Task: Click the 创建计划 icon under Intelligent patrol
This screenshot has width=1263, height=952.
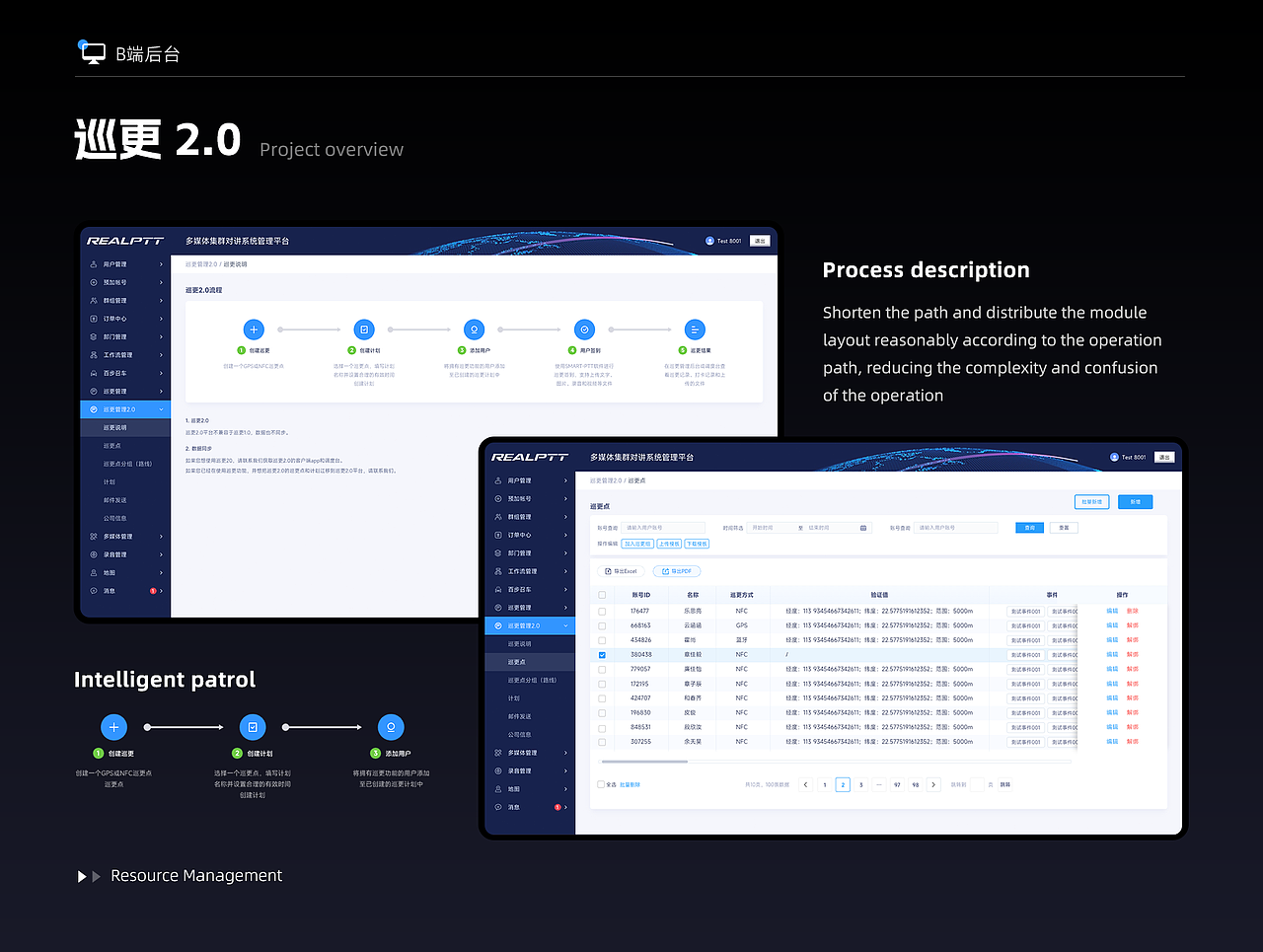Action: click(x=253, y=727)
